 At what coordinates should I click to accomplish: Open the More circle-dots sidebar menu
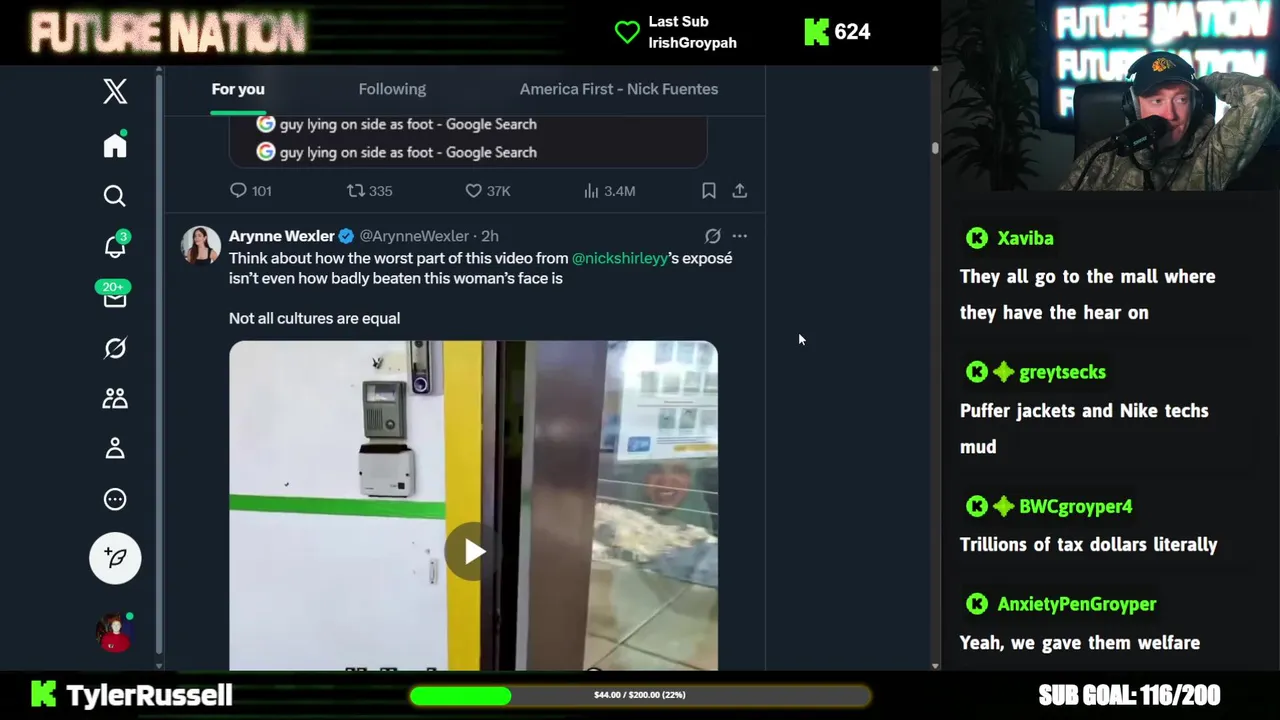coord(115,499)
